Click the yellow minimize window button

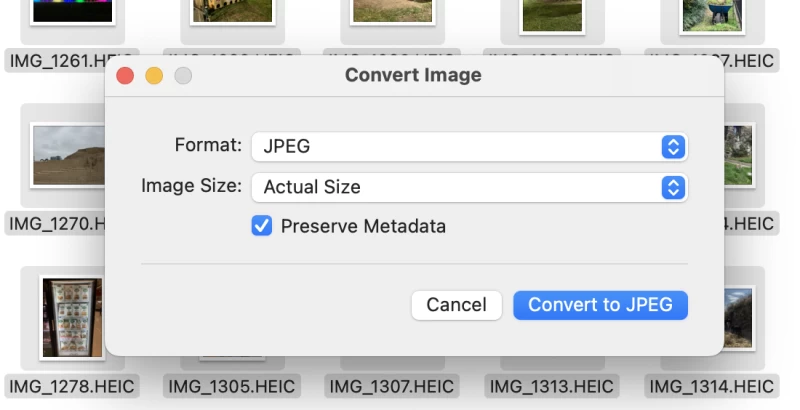point(154,76)
